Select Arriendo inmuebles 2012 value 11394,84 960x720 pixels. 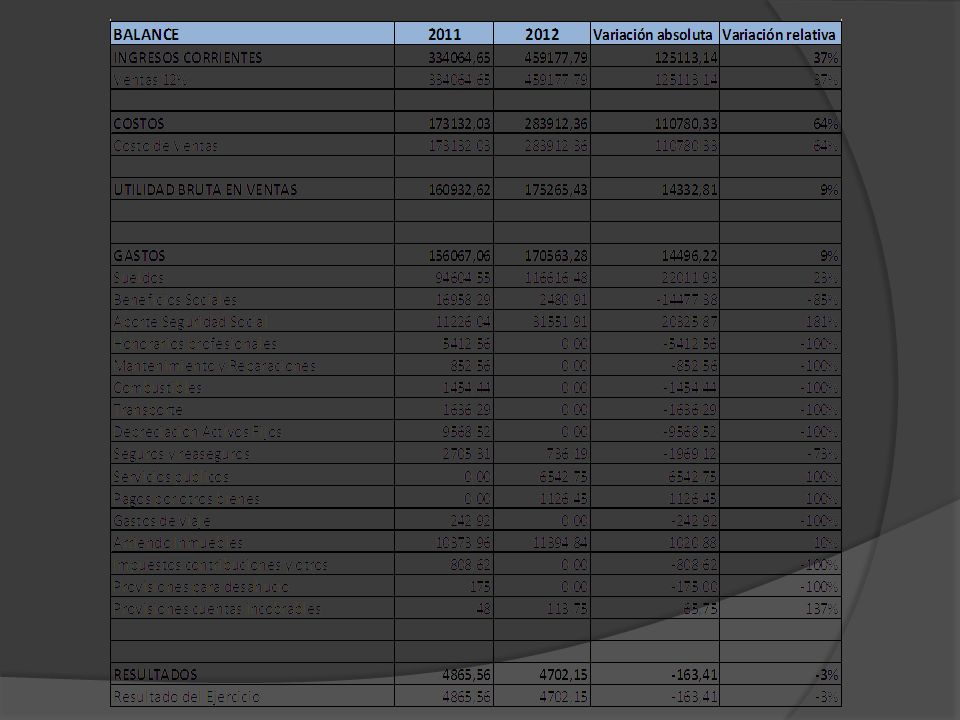[x=560, y=542]
